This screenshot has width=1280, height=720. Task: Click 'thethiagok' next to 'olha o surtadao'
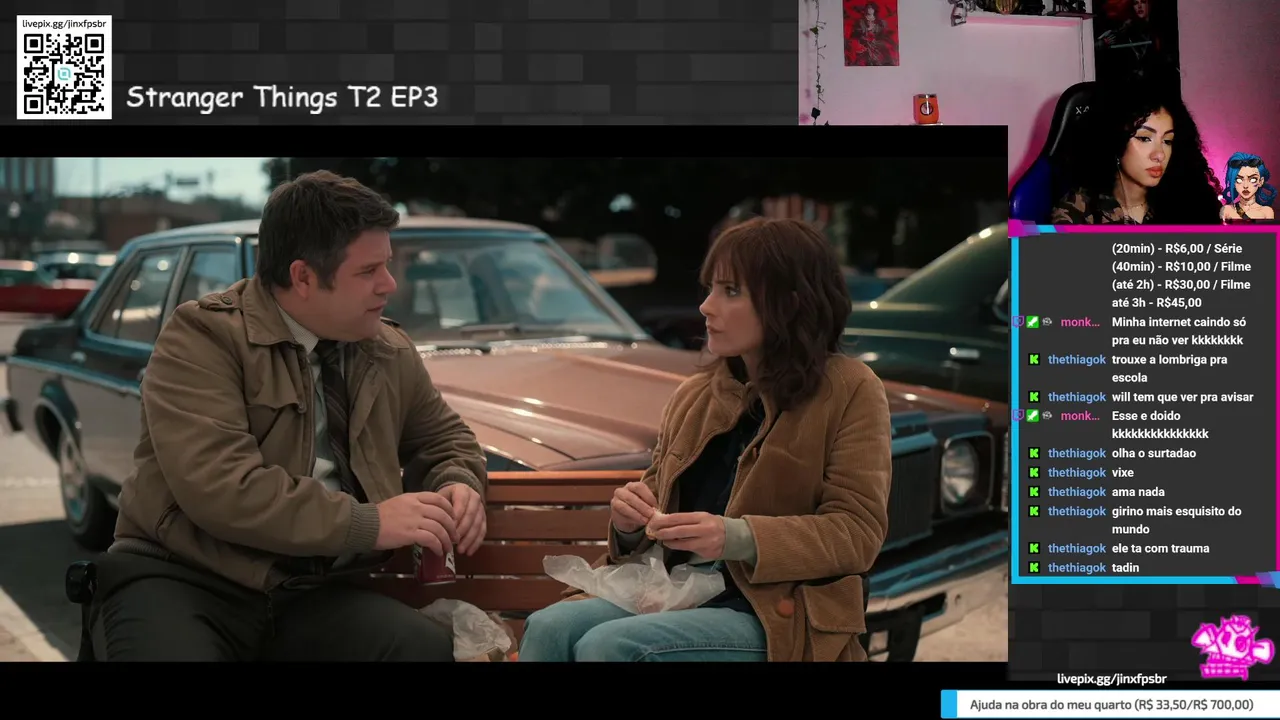coord(1077,454)
